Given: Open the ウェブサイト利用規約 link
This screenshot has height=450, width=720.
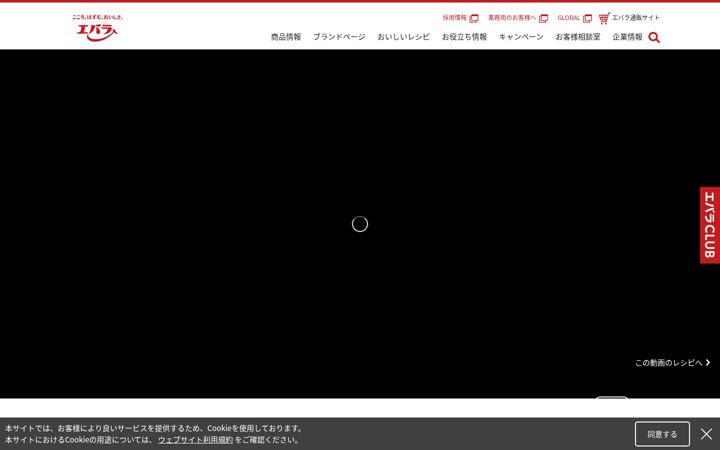Looking at the screenshot, I should coord(195,440).
